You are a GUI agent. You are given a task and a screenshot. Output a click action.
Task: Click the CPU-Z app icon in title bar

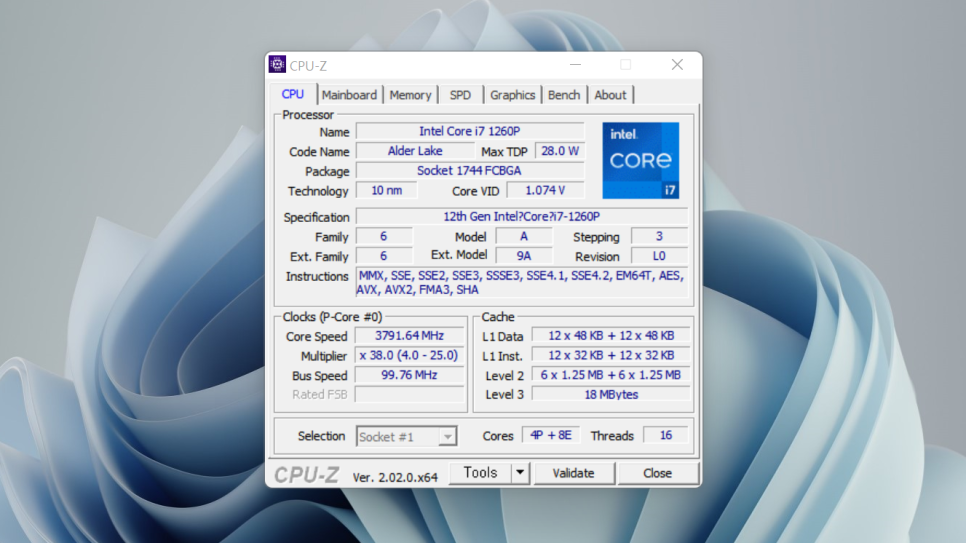[277, 64]
